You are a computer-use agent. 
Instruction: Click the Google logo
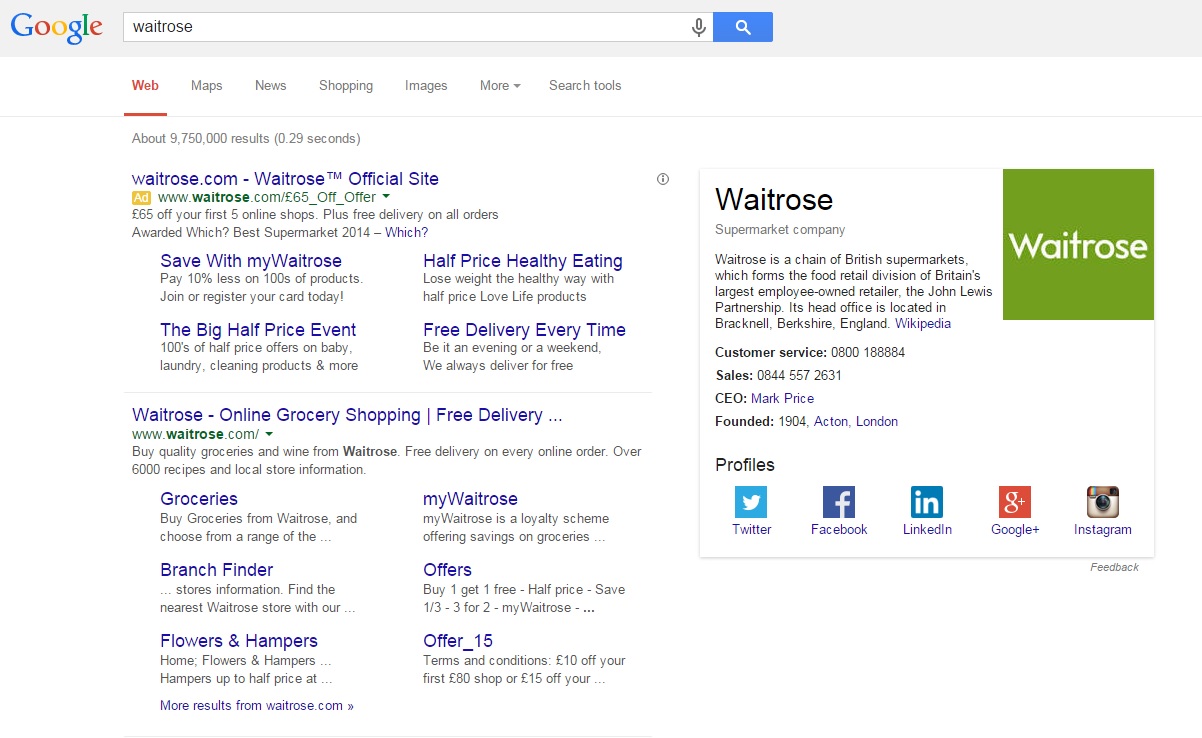point(56,28)
